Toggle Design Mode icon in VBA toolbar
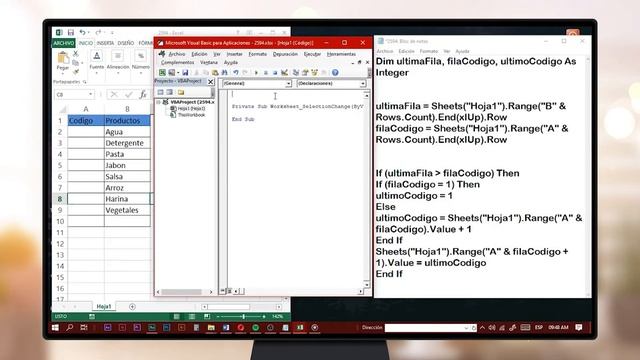This screenshot has width=640, height=360. [x=284, y=73]
